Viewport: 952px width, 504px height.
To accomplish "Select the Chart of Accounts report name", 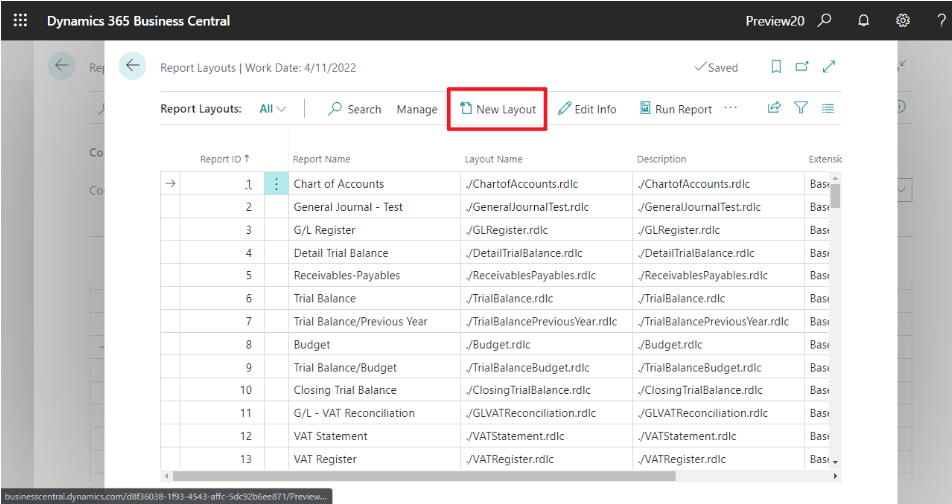I will point(339,184).
